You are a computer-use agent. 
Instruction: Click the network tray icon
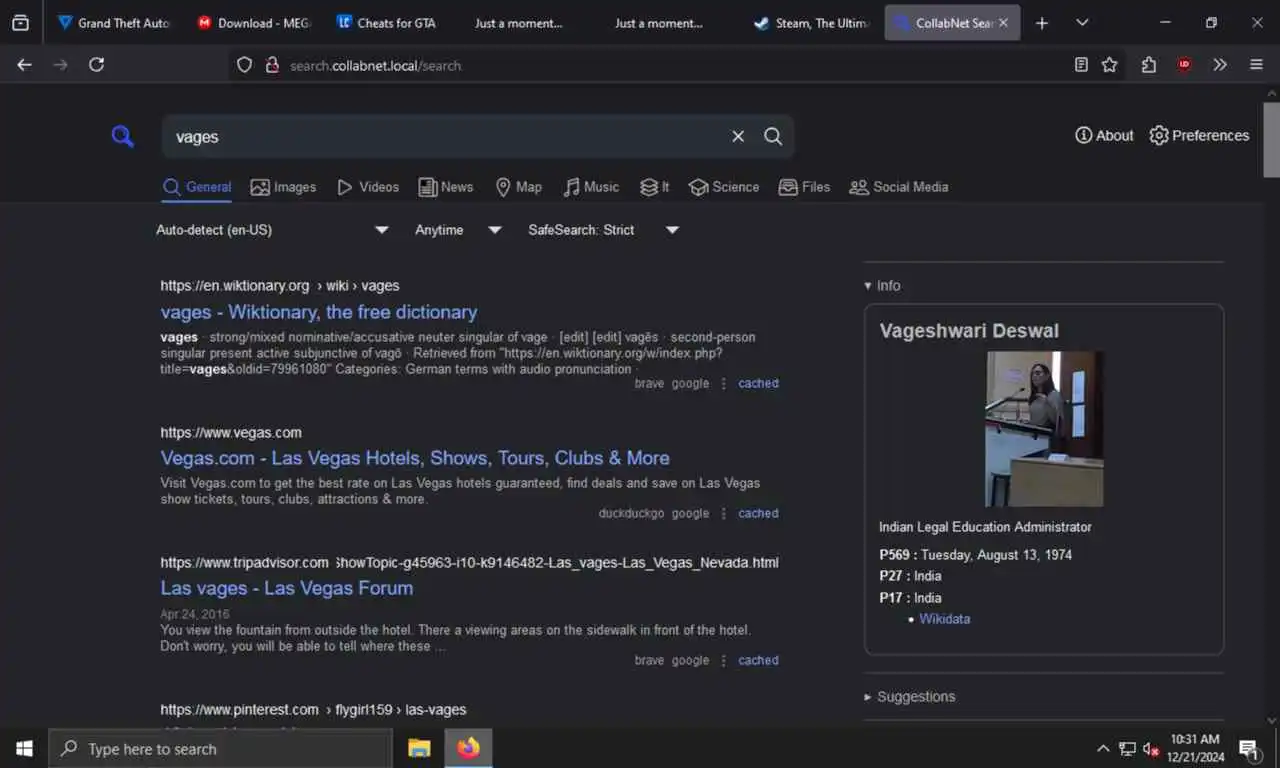(1127, 748)
